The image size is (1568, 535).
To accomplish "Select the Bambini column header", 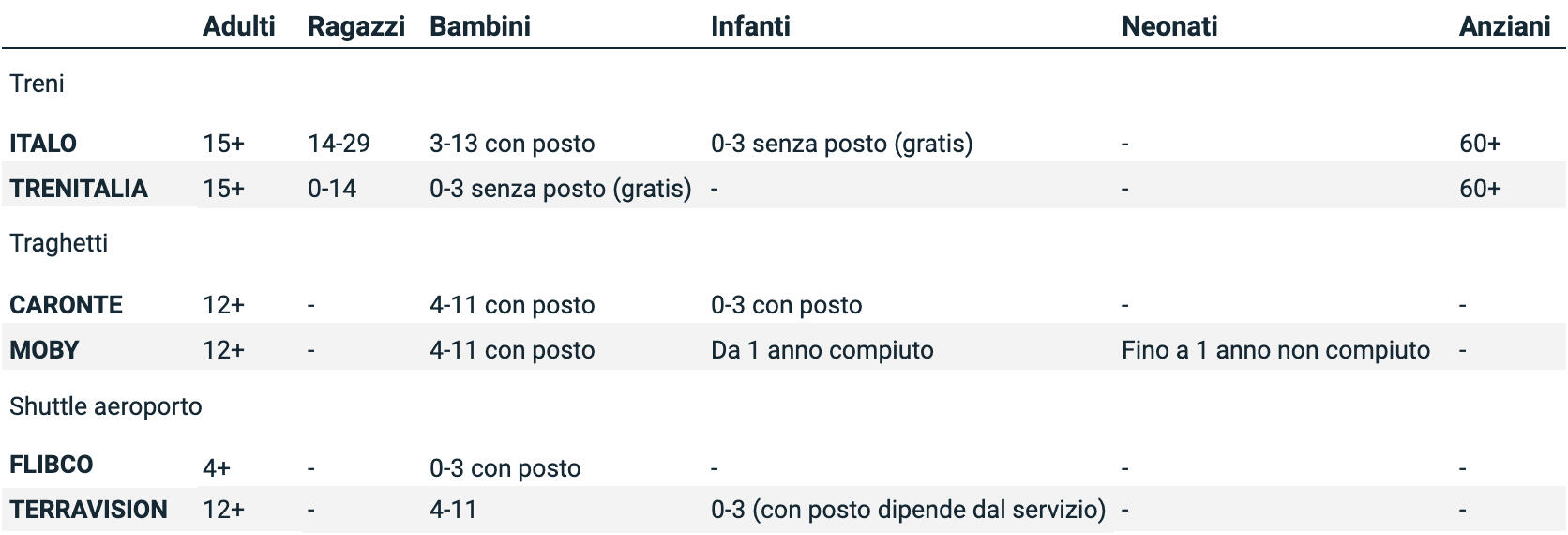I will (x=479, y=26).
